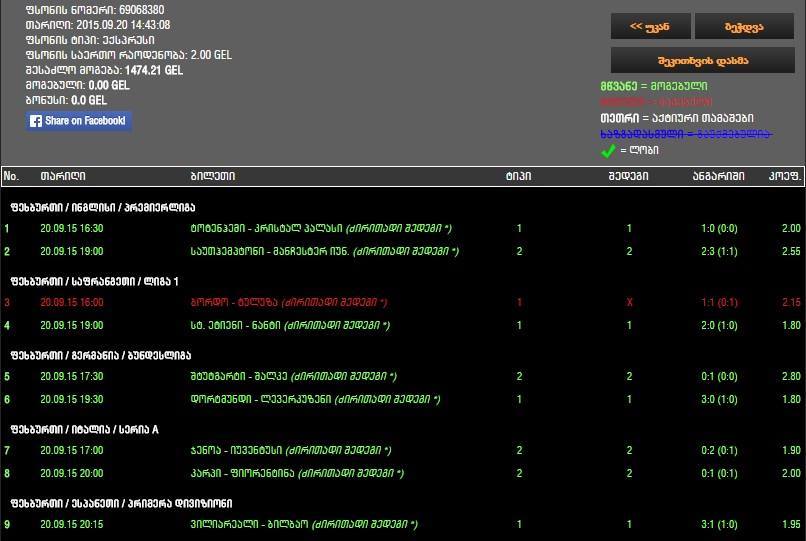Screen dimensions: 806x541
Task: Select match 'კარპი - ფიორენტინა' in row 8
Action: tap(242, 474)
